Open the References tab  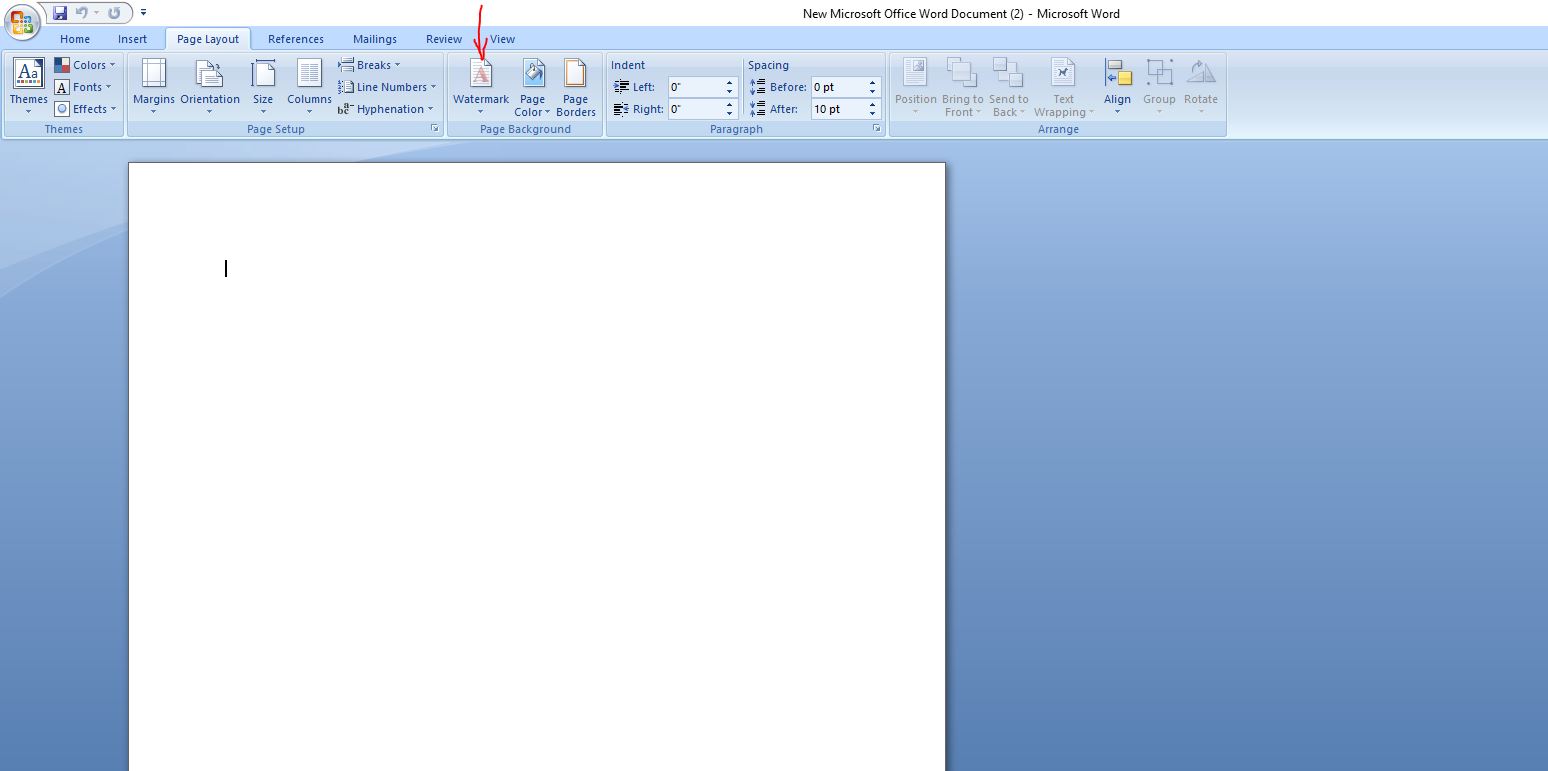(295, 39)
